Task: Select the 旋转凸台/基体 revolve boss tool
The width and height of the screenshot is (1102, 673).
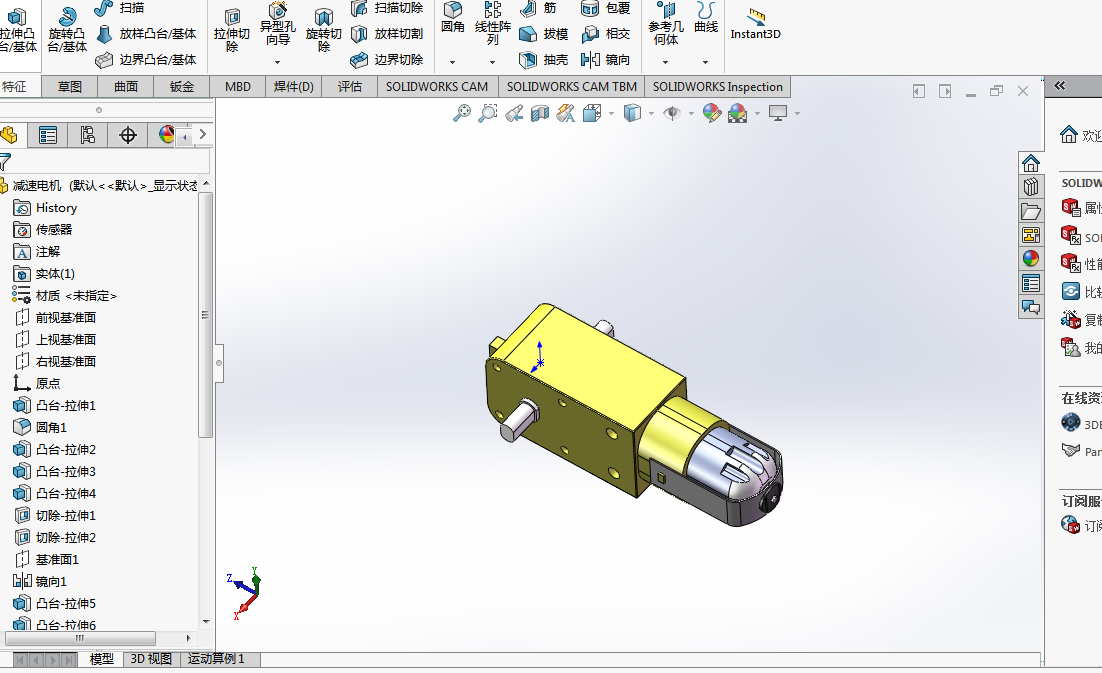Action: [x=67, y=30]
